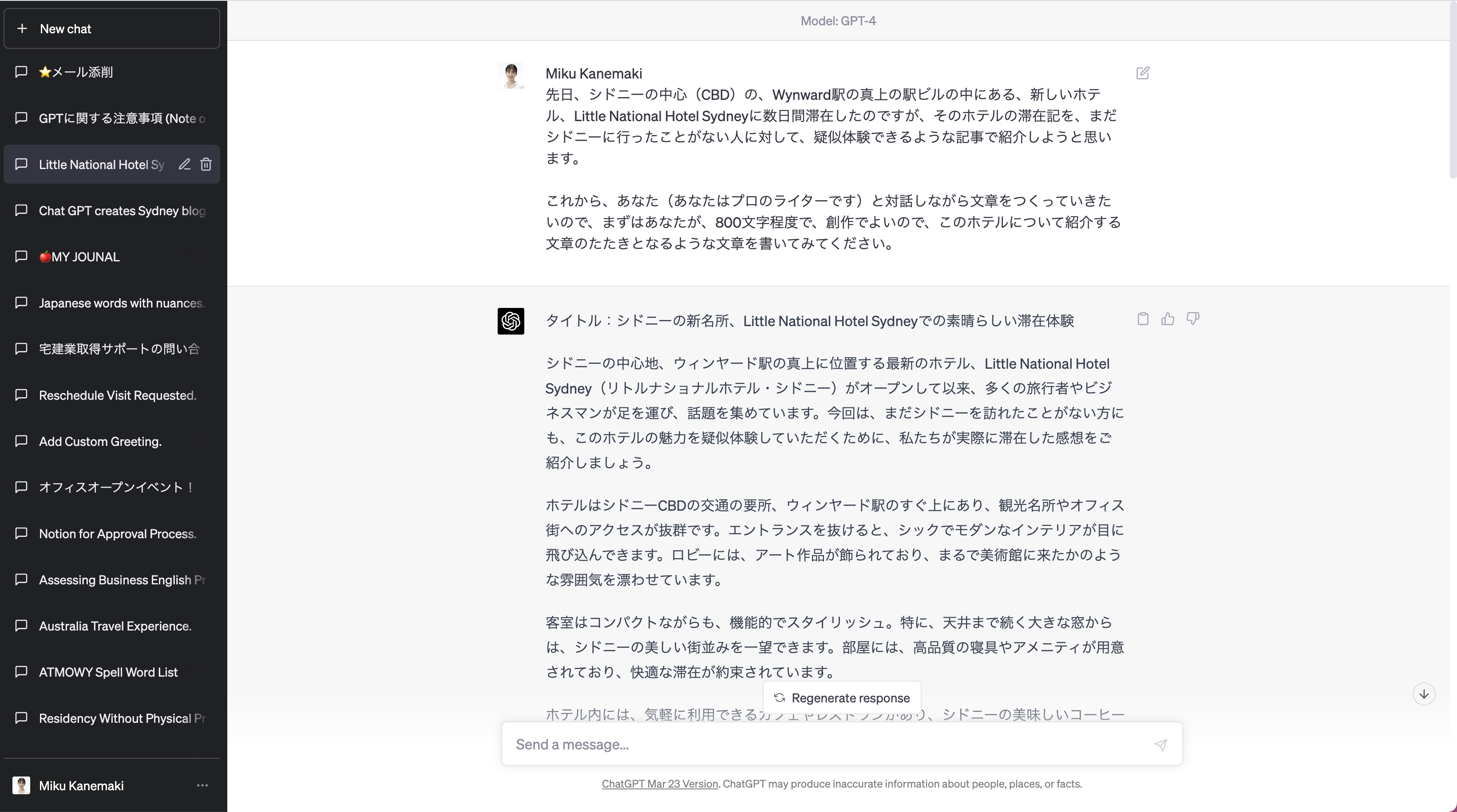
Task: Open the メール添削 chat
Action: coord(111,72)
